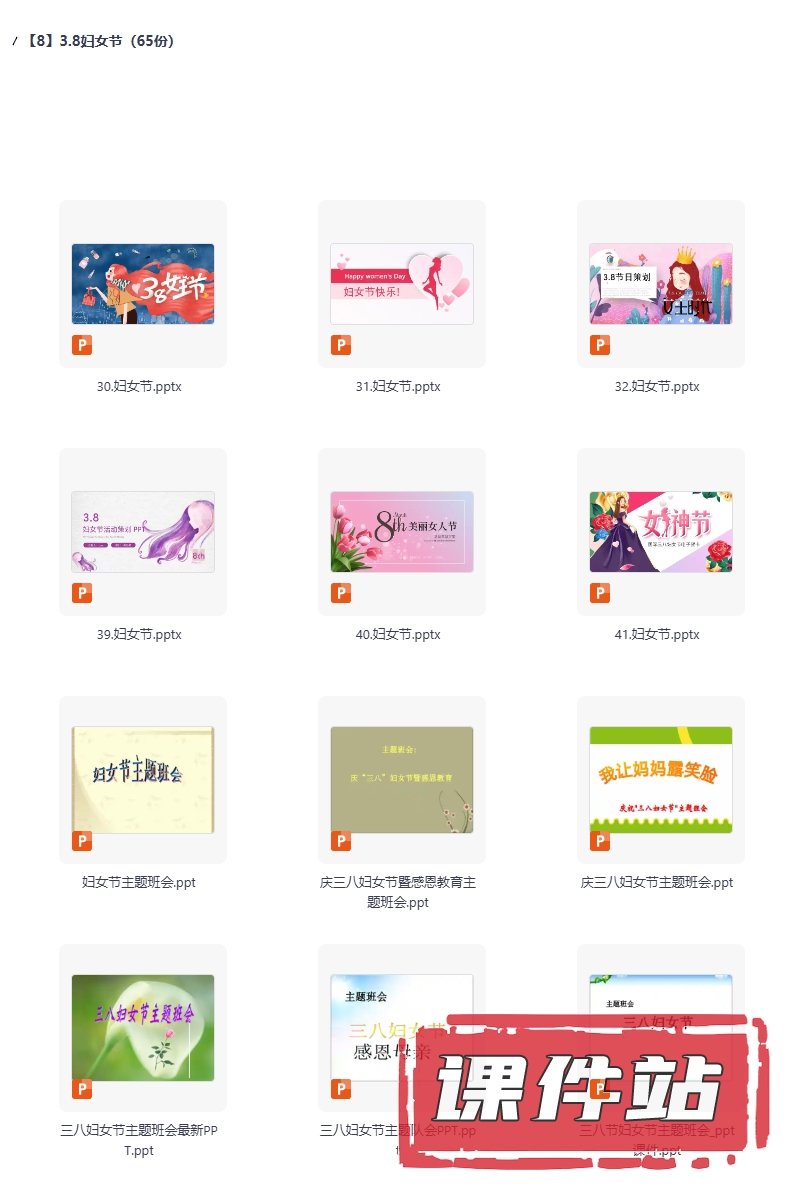Click the PowerPoint icon on 40.妇女节.pptx
The image size is (800, 1200).
point(341,594)
